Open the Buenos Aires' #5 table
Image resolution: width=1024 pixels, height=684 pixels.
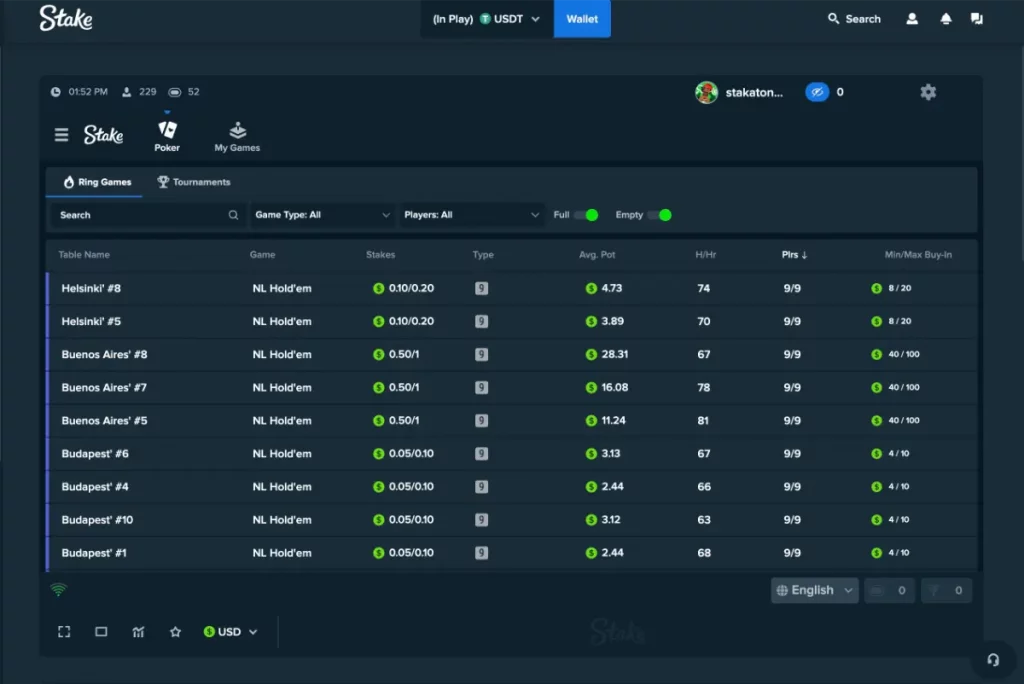pos(512,421)
